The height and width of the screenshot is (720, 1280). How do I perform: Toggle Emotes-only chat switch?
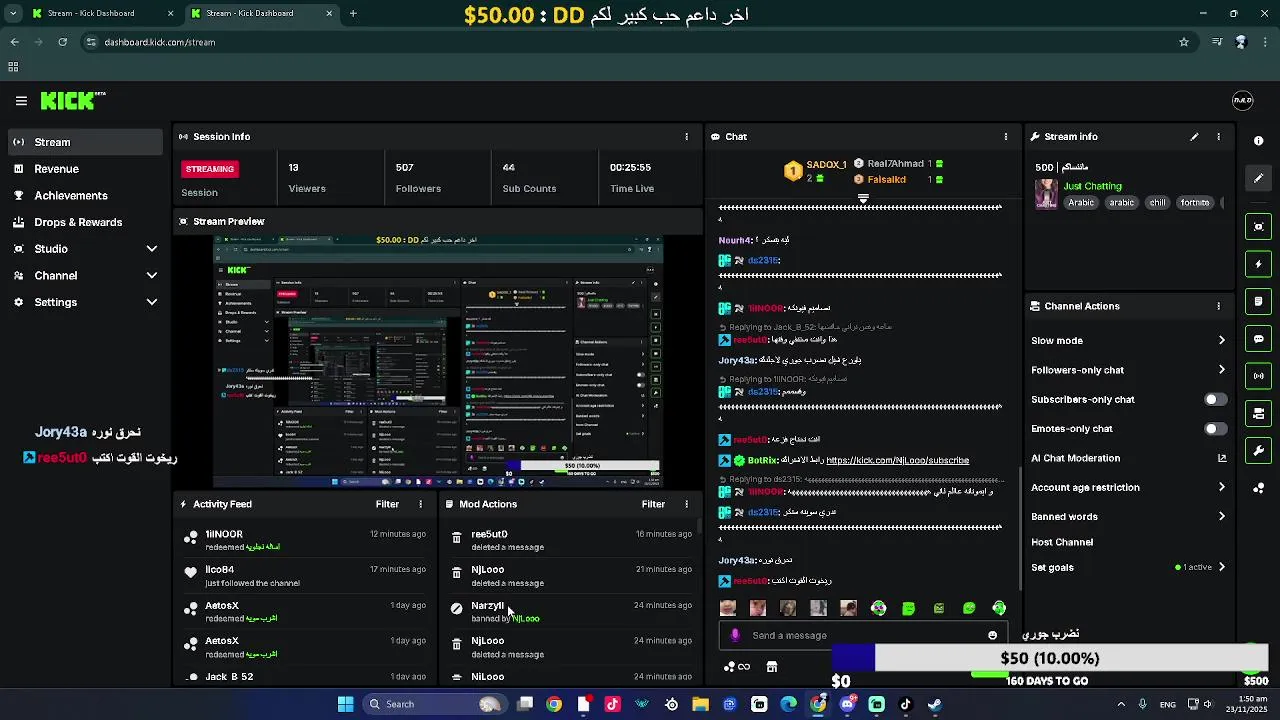pyautogui.click(x=1215, y=429)
